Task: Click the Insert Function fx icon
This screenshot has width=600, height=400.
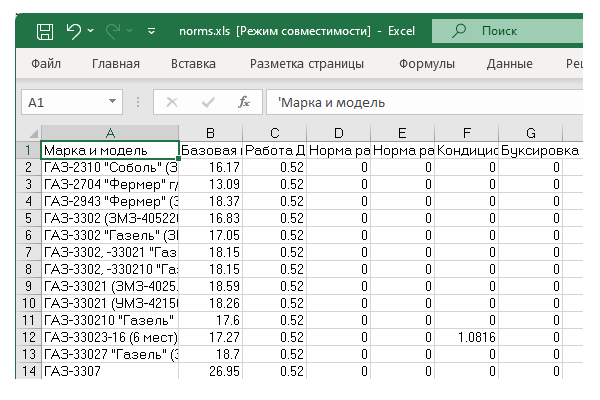Action: [243, 102]
